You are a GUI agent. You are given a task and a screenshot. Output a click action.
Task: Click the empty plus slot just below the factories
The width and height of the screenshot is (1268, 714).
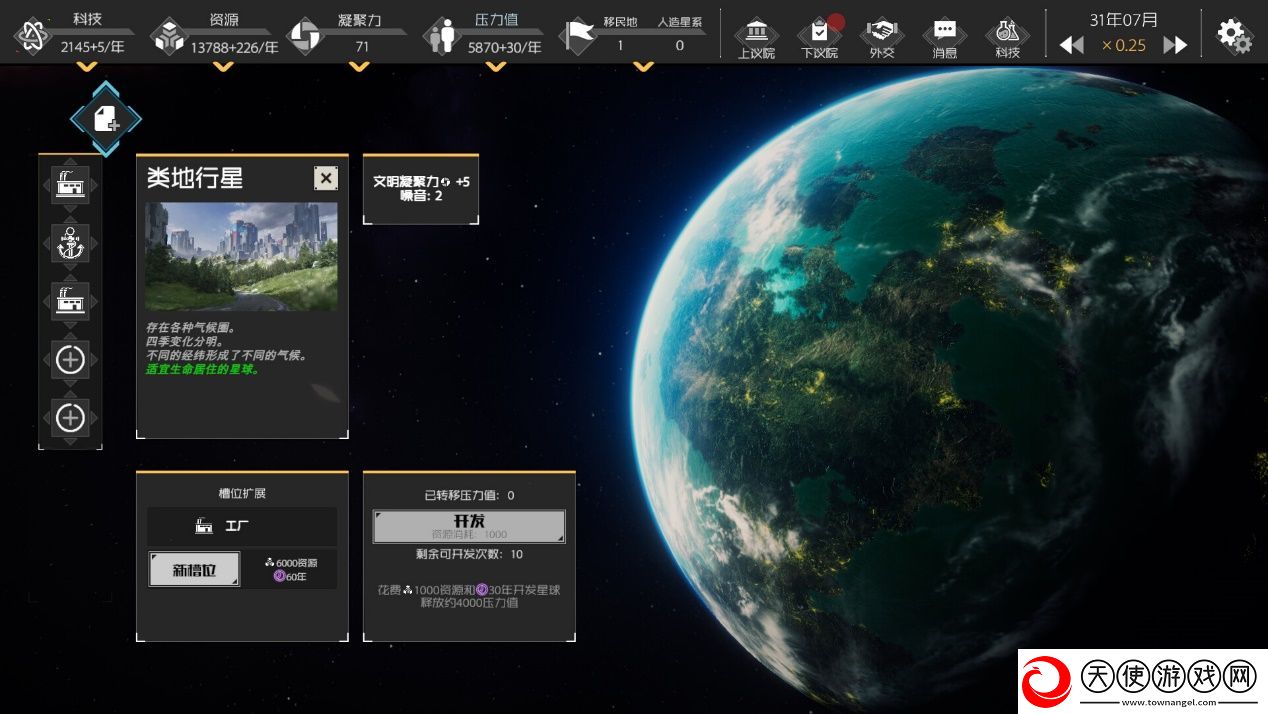pyautogui.click(x=70, y=359)
